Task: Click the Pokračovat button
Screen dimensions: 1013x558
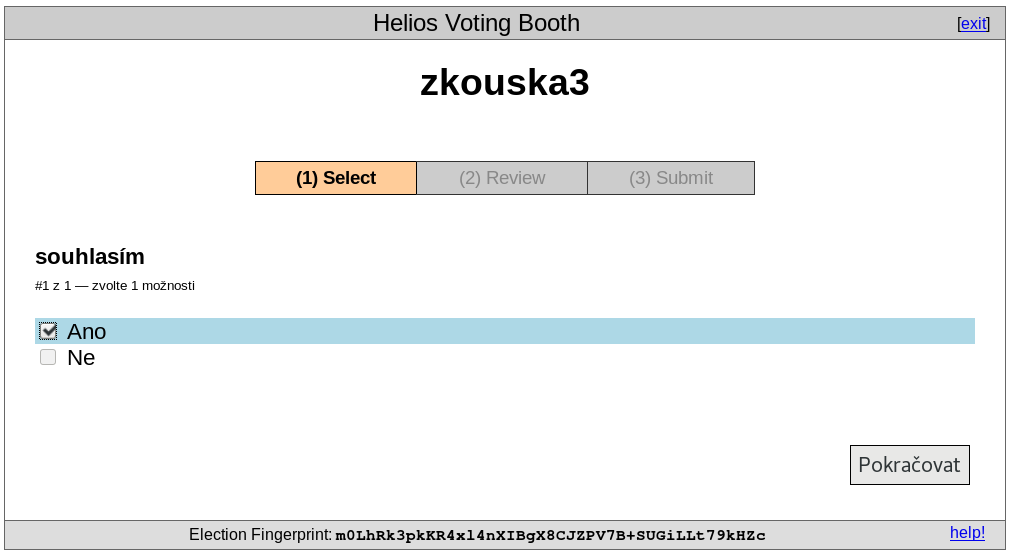Action: (x=910, y=465)
